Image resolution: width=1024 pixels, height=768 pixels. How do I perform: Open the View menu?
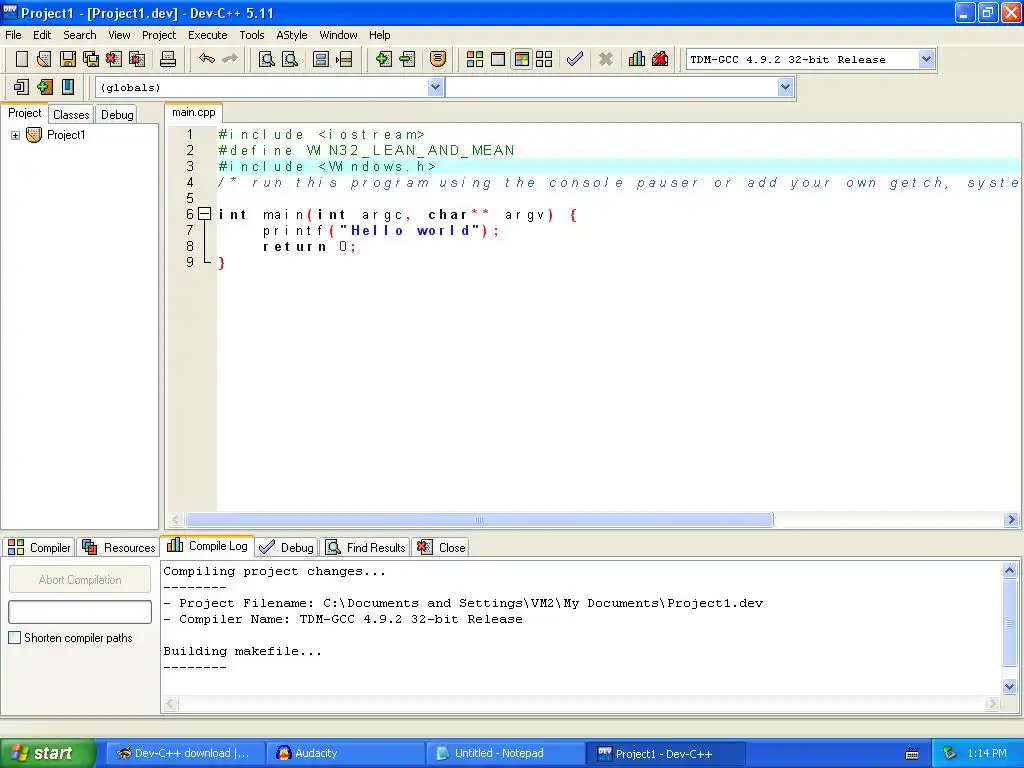(119, 35)
